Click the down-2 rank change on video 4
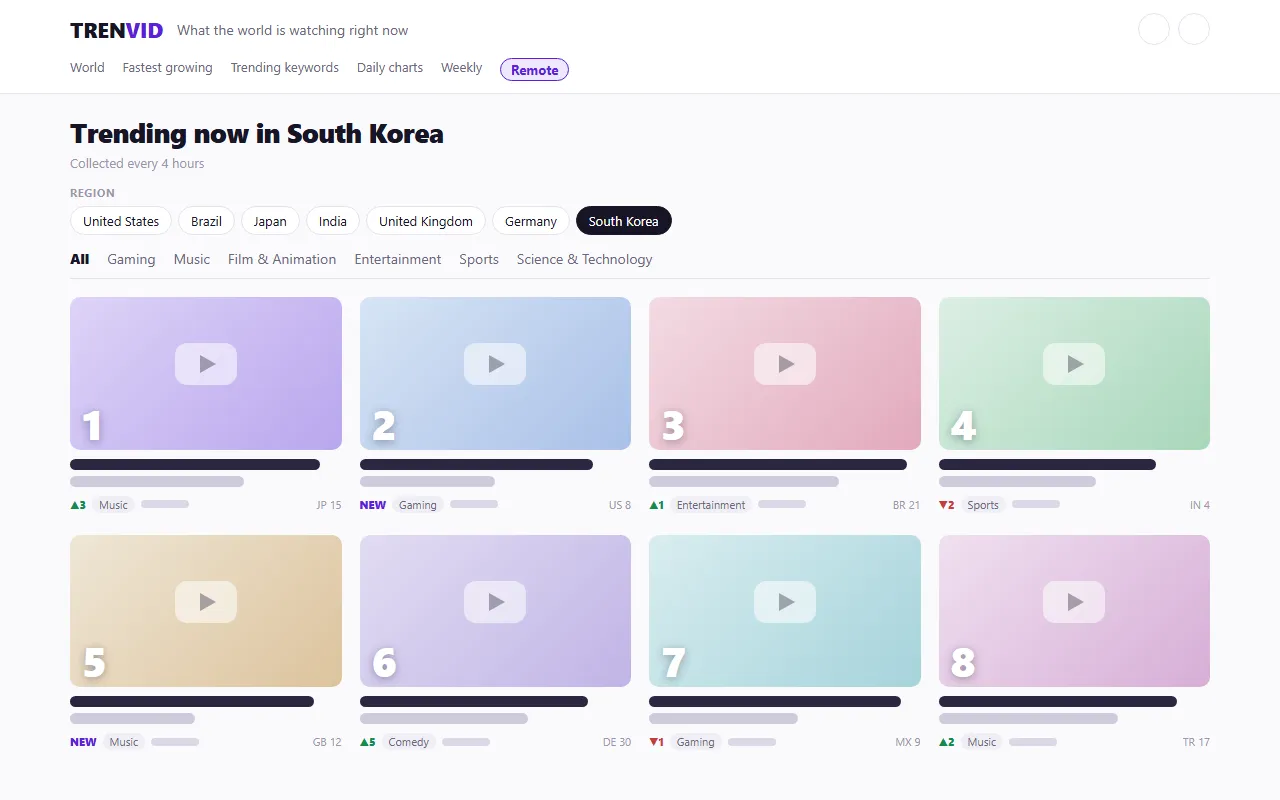This screenshot has height=800, width=1280. click(947, 505)
